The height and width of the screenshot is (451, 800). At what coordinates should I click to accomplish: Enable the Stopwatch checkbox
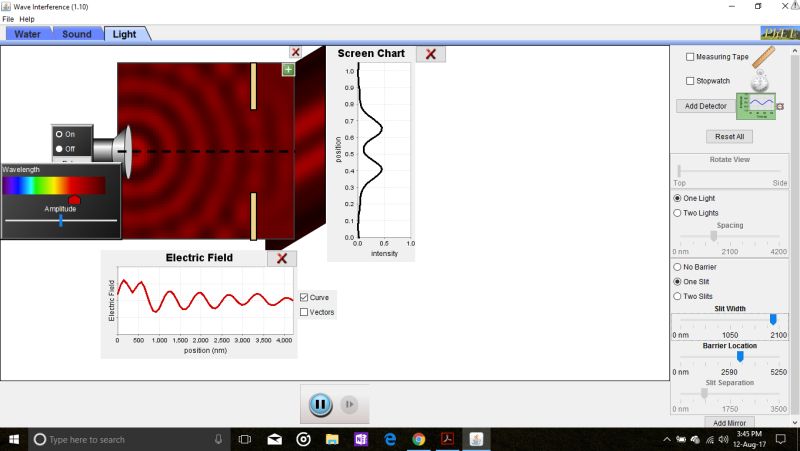point(690,81)
